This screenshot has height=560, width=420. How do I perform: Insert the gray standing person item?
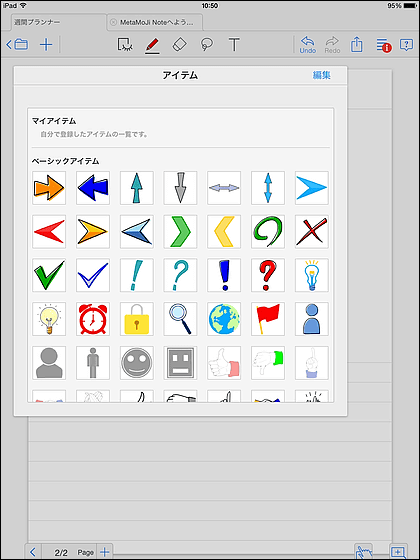(93, 363)
